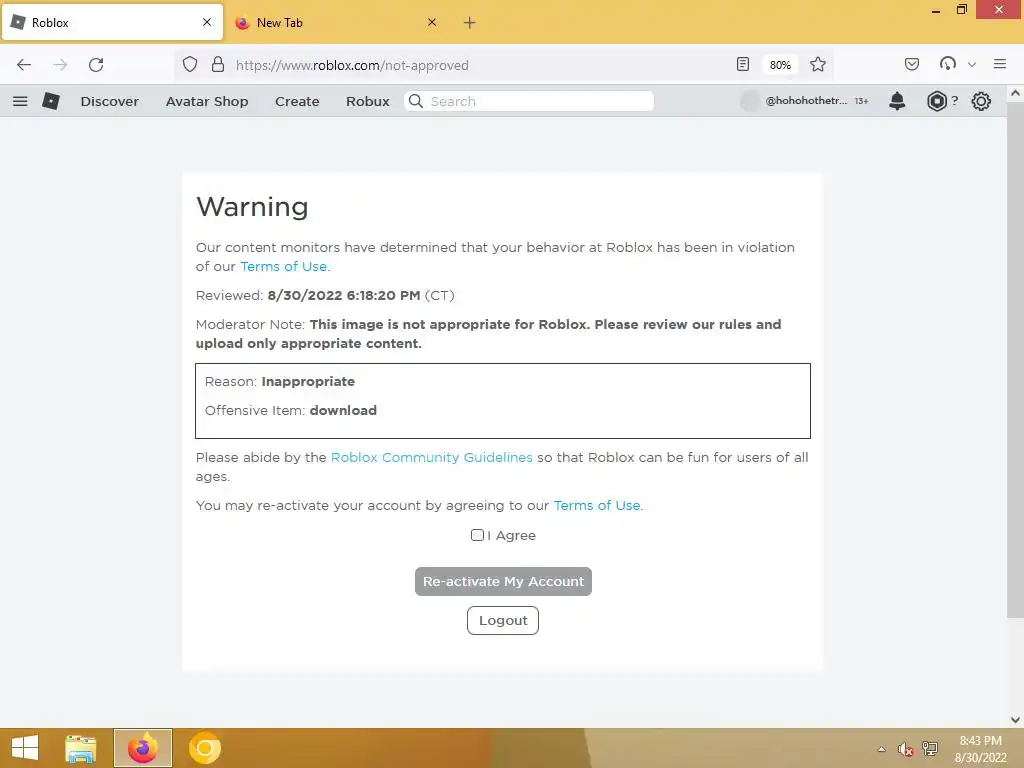
Task: Close the Roblox tab
Action: tap(207, 22)
